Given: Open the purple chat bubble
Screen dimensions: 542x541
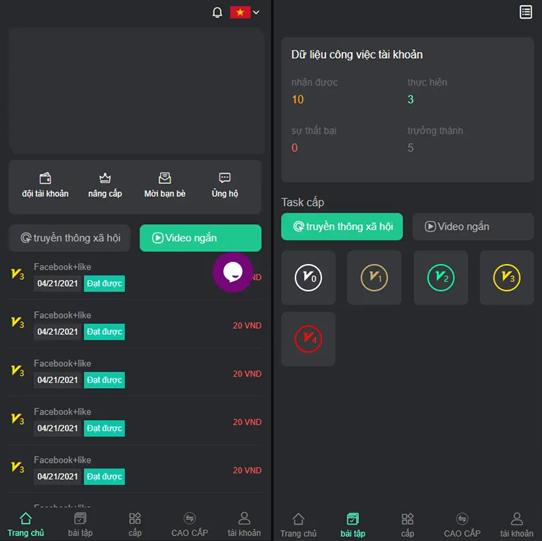Looking at the screenshot, I should (233, 272).
